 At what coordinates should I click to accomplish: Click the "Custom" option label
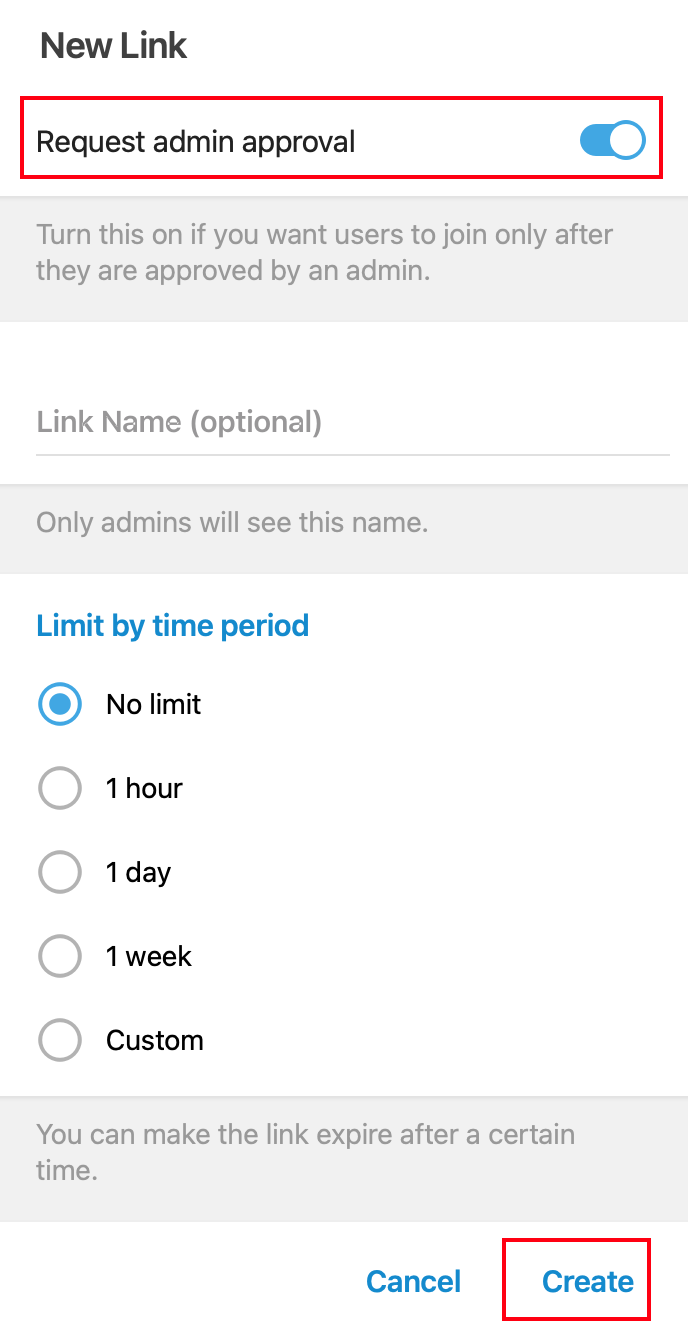(154, 1041)
